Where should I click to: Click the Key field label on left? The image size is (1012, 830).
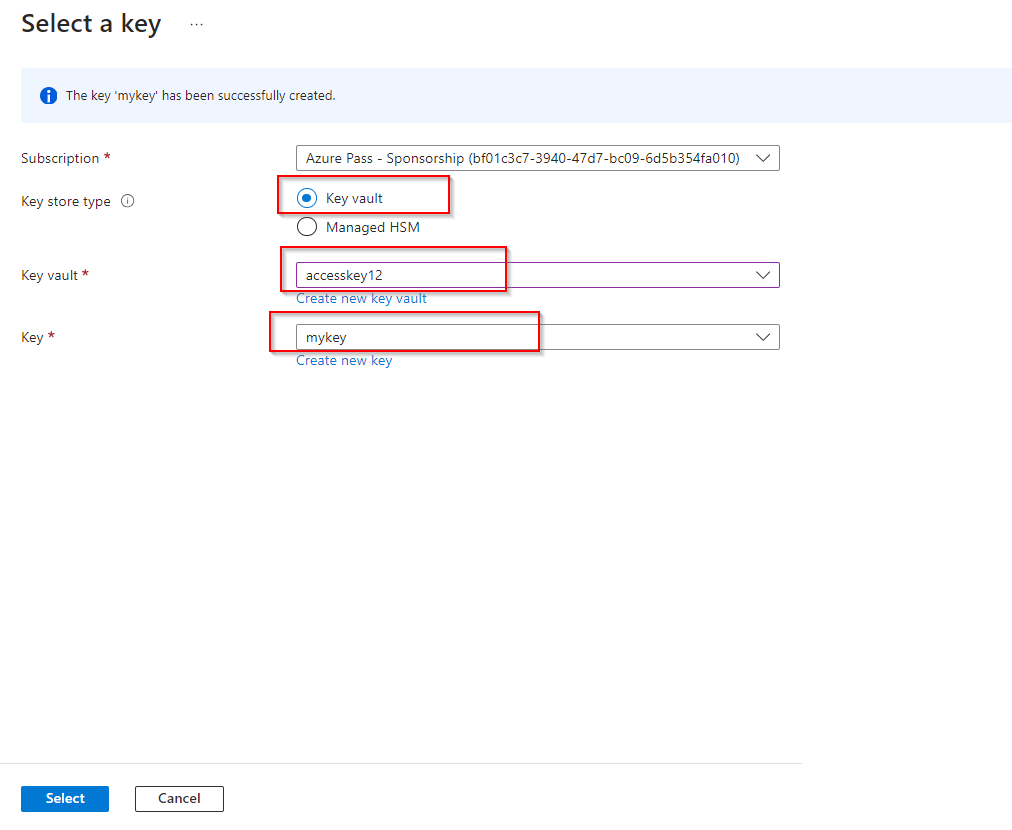point(32,337)
